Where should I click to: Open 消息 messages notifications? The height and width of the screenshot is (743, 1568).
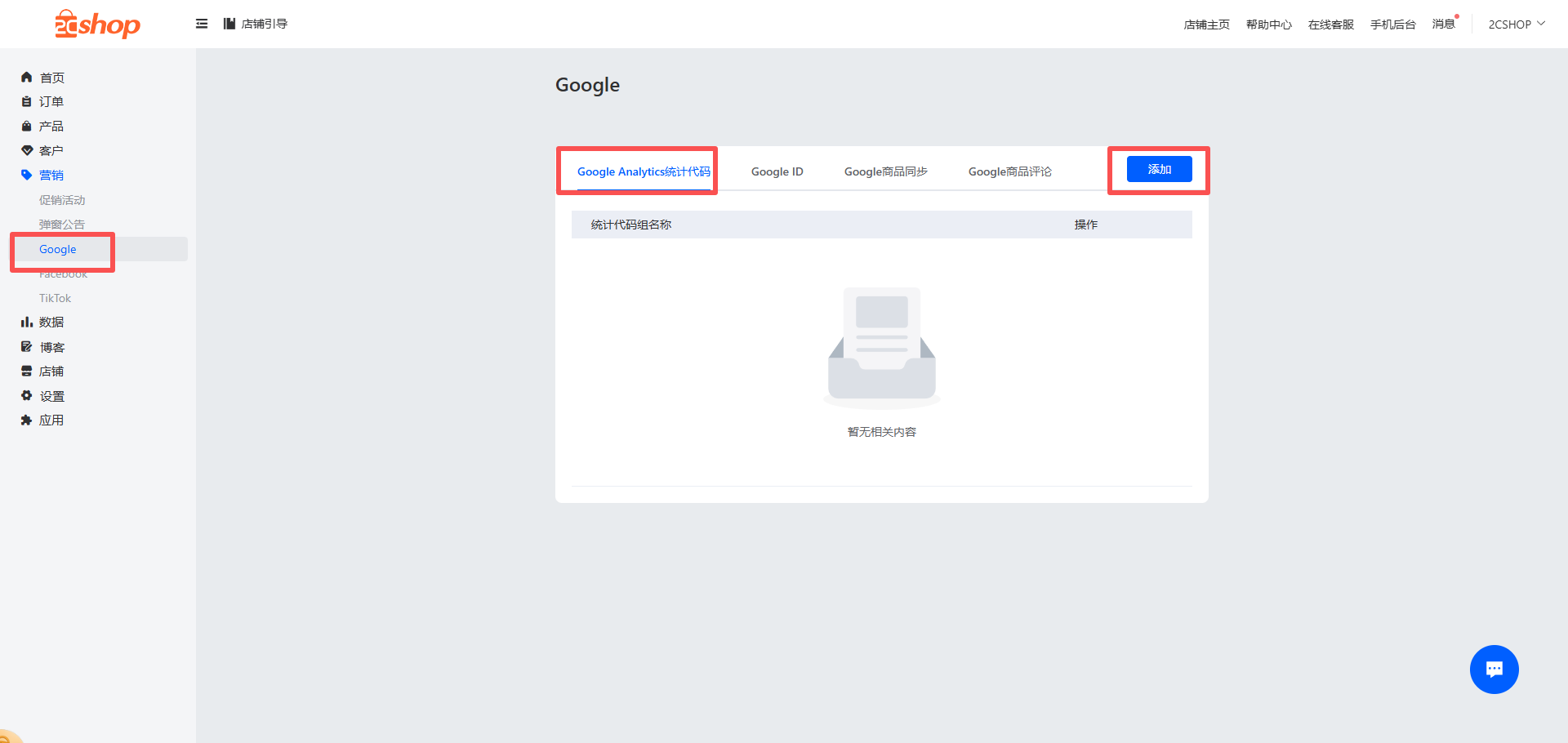1443,24
